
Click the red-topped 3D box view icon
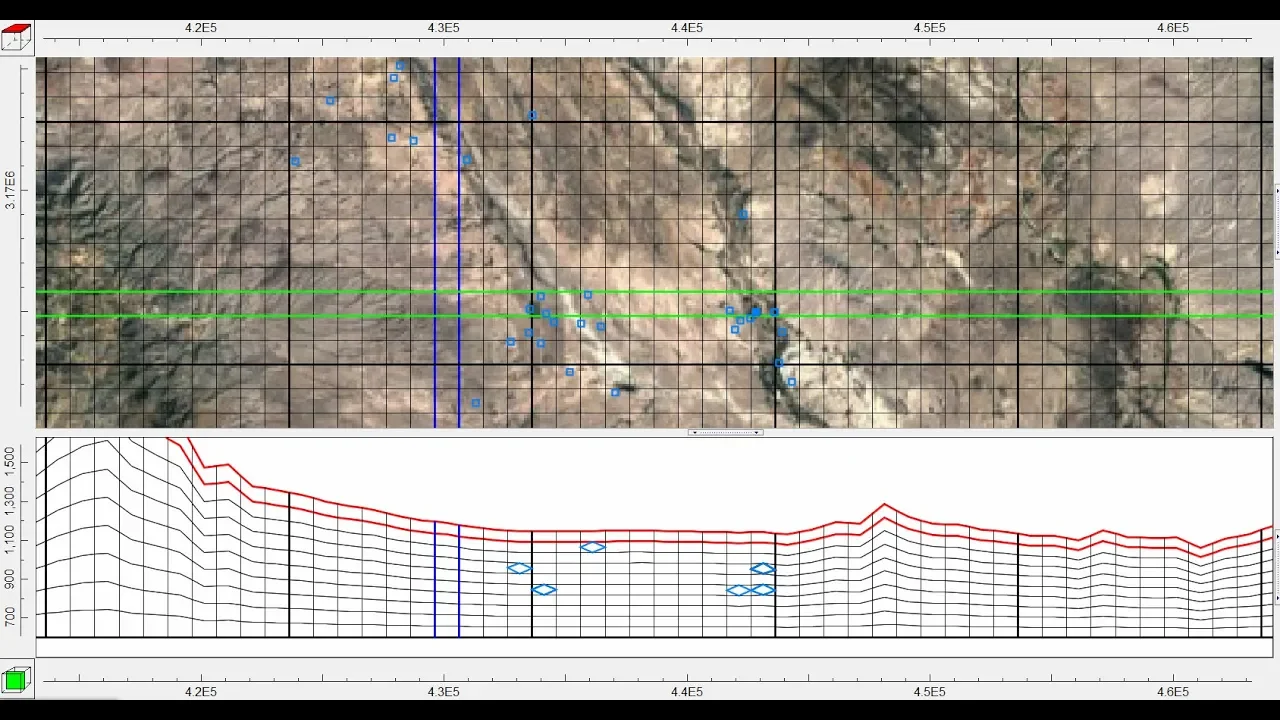pyautogui.click(x=17, y=40)
